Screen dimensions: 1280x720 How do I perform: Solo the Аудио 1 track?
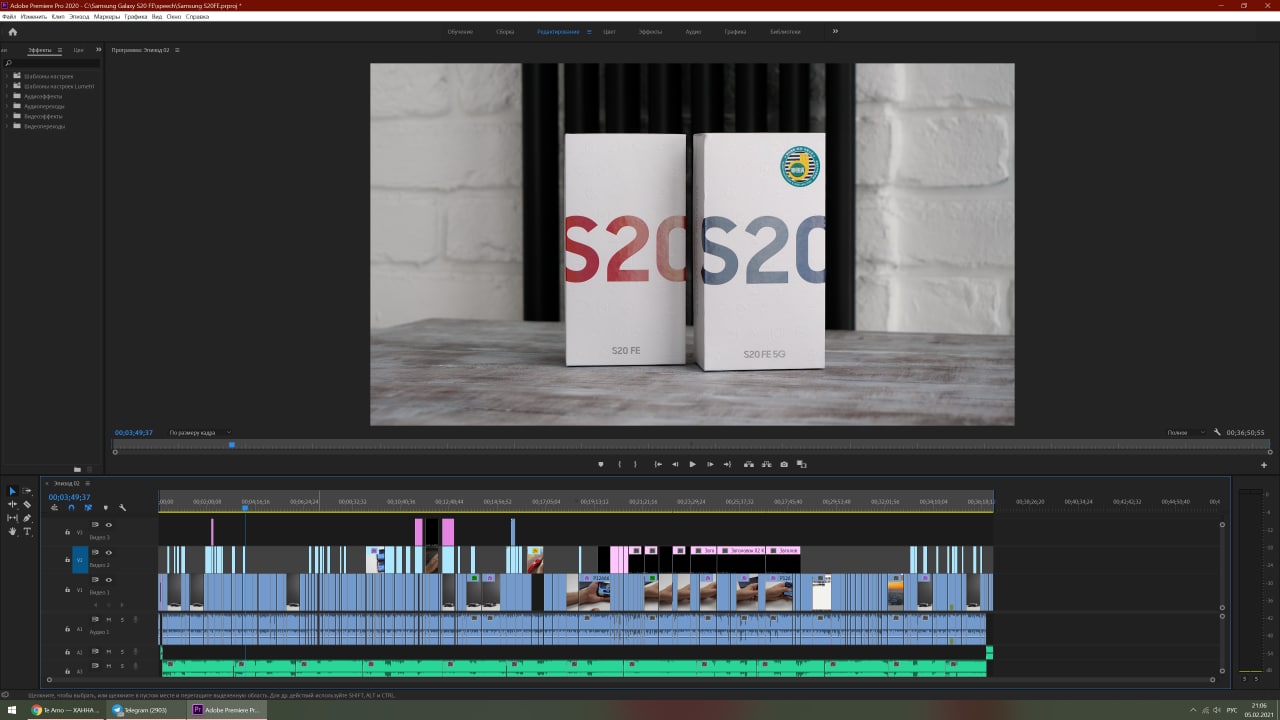click(x=122, y=620)
